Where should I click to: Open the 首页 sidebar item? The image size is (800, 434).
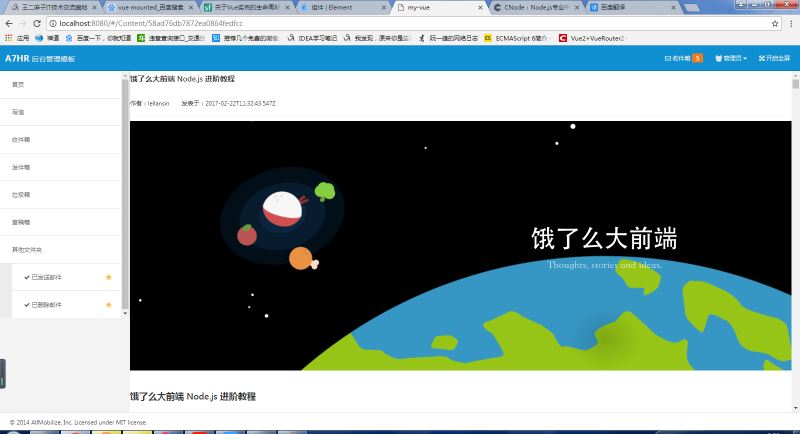pyautogui.click(x=61, y=85)
